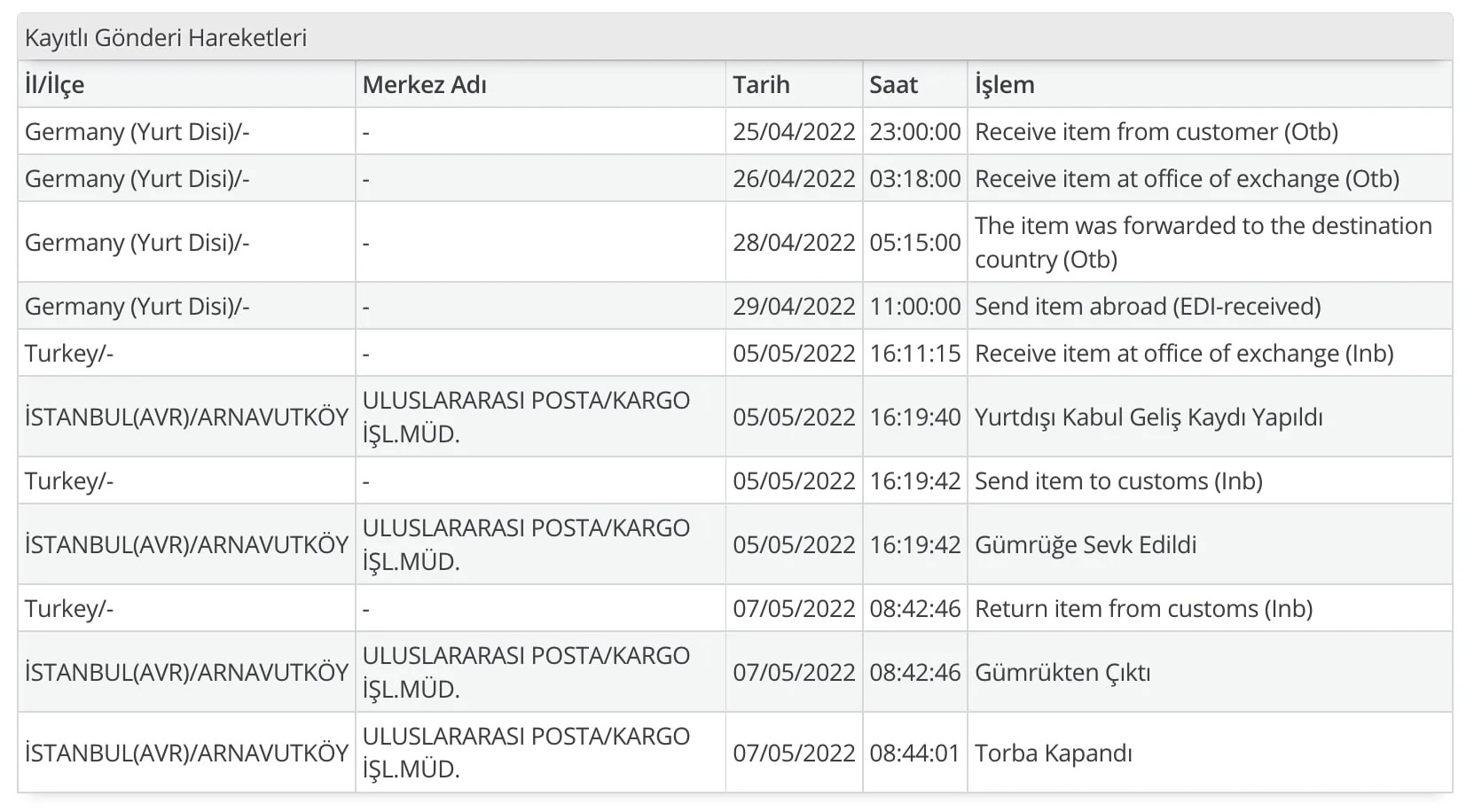
Task: Click the Send item to customs (Inb) entry
Action: point(1118,481)
